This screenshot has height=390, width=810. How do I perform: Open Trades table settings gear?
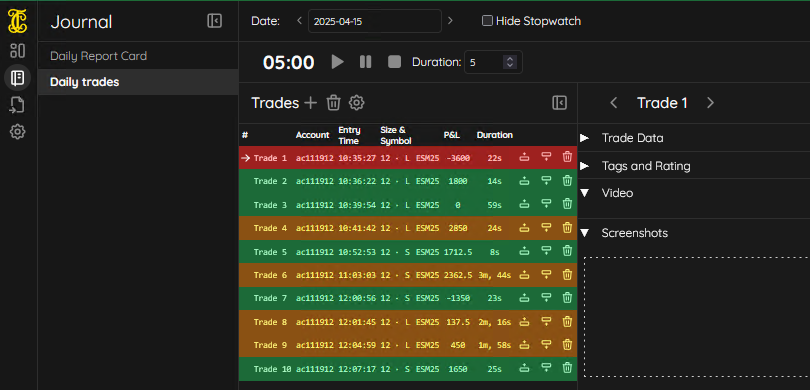pos(356,103)
